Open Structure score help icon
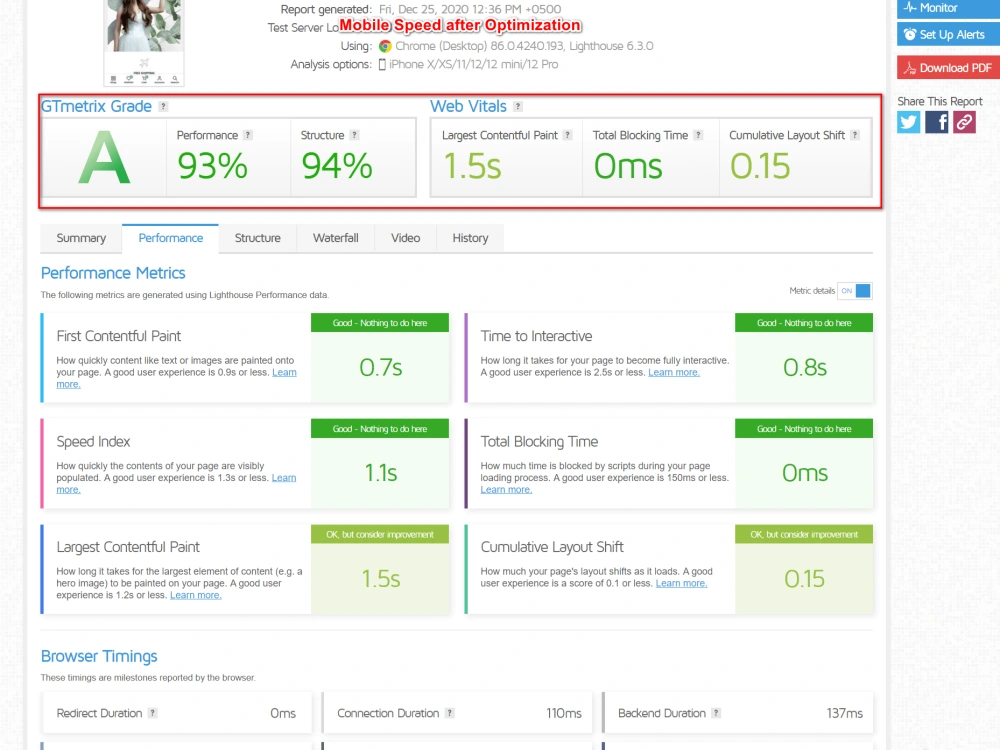 [355, 135]
